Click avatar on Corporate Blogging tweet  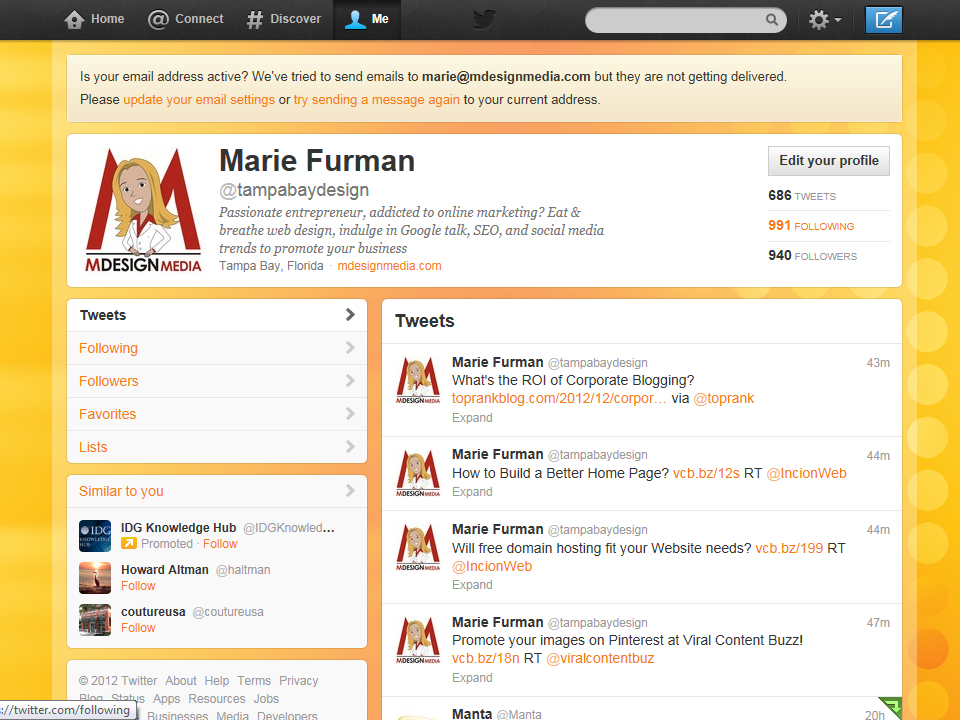(418, 380)
